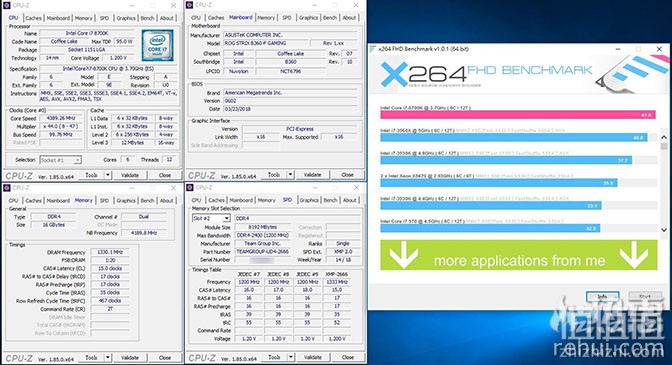Select the Bench tab in Memory window

147,200
